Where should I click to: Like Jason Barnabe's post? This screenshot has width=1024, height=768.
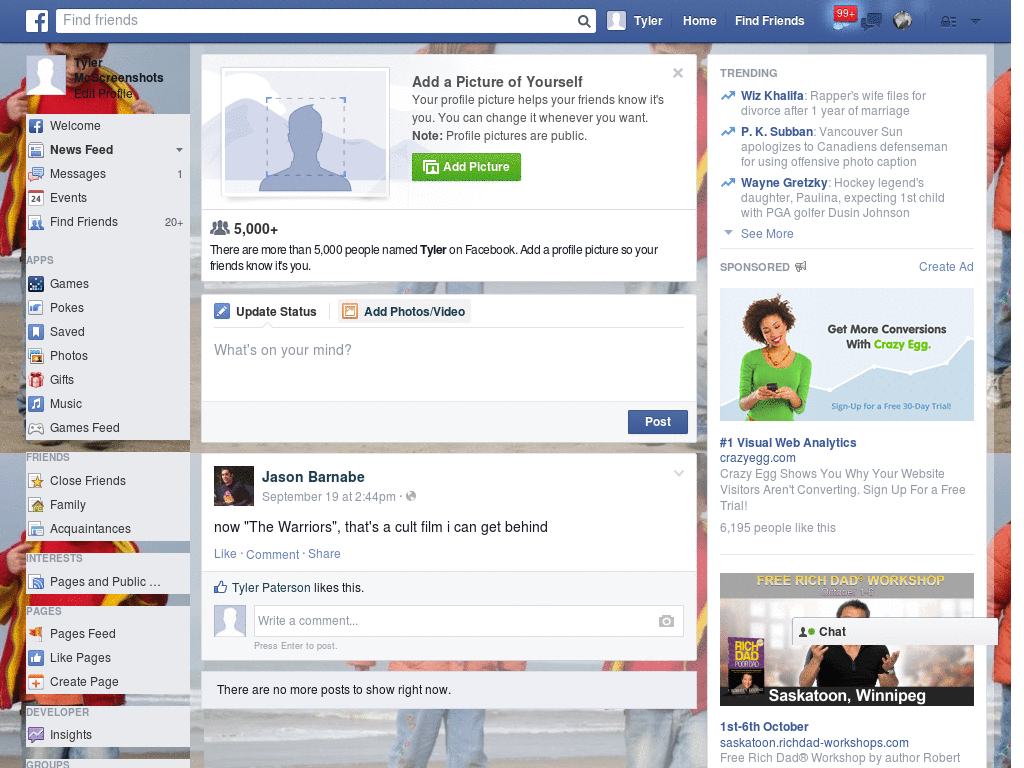[x=225, y=554]
